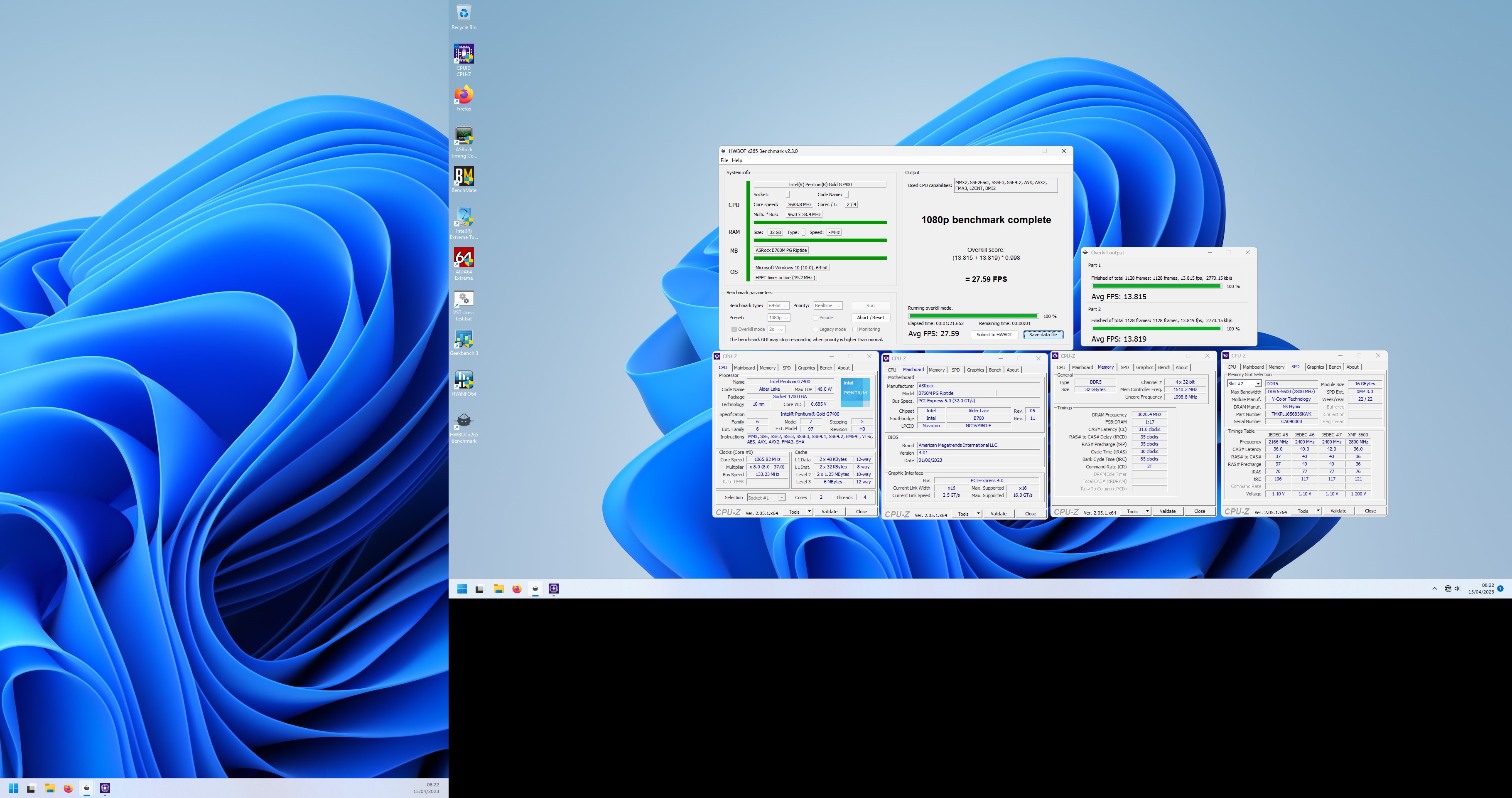The width and height of the screenshot is (1512, 798).
Task: Open the Help menu in HWBOT x265
Action: tap(736, 160)
